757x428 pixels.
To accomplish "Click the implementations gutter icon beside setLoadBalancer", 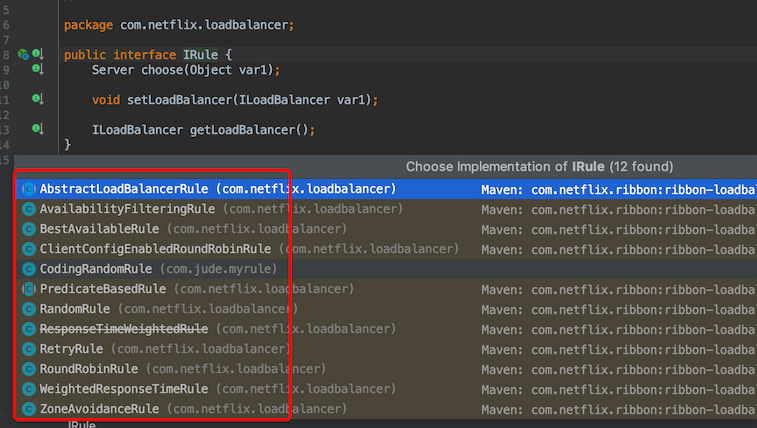I will coord(38,99).
